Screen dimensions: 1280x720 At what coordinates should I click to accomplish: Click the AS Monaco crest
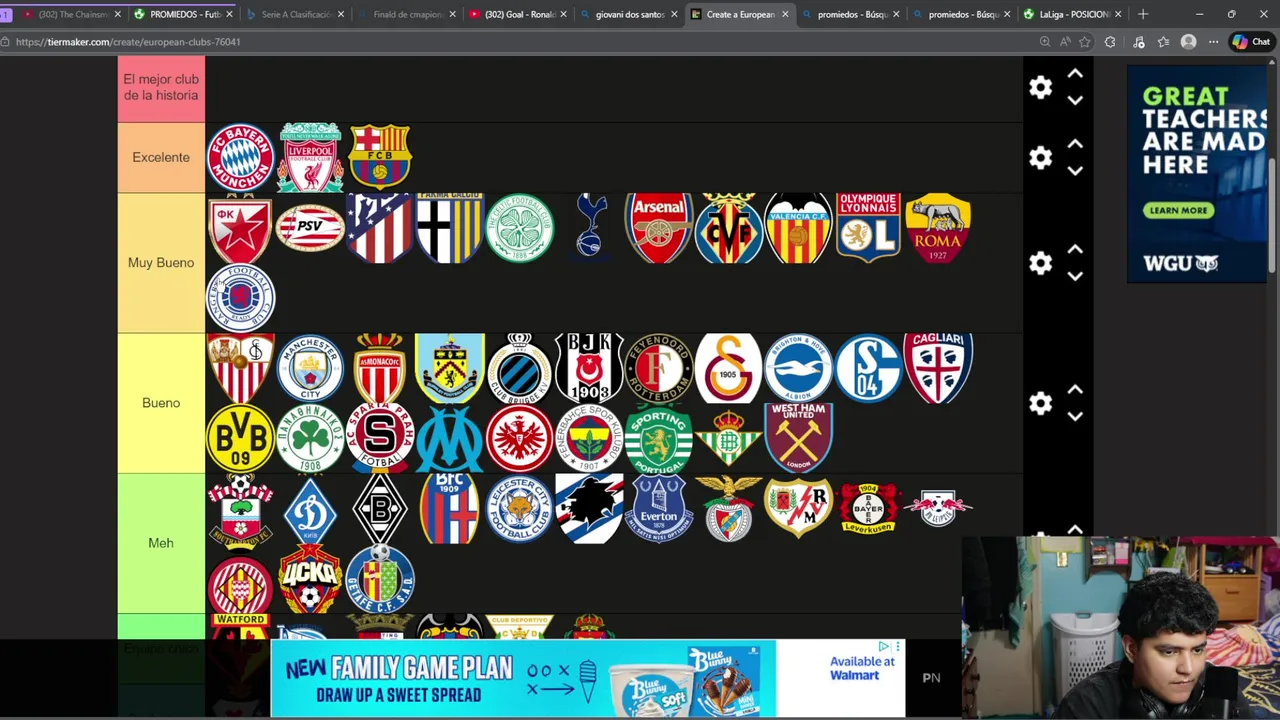tap(380, 368)
